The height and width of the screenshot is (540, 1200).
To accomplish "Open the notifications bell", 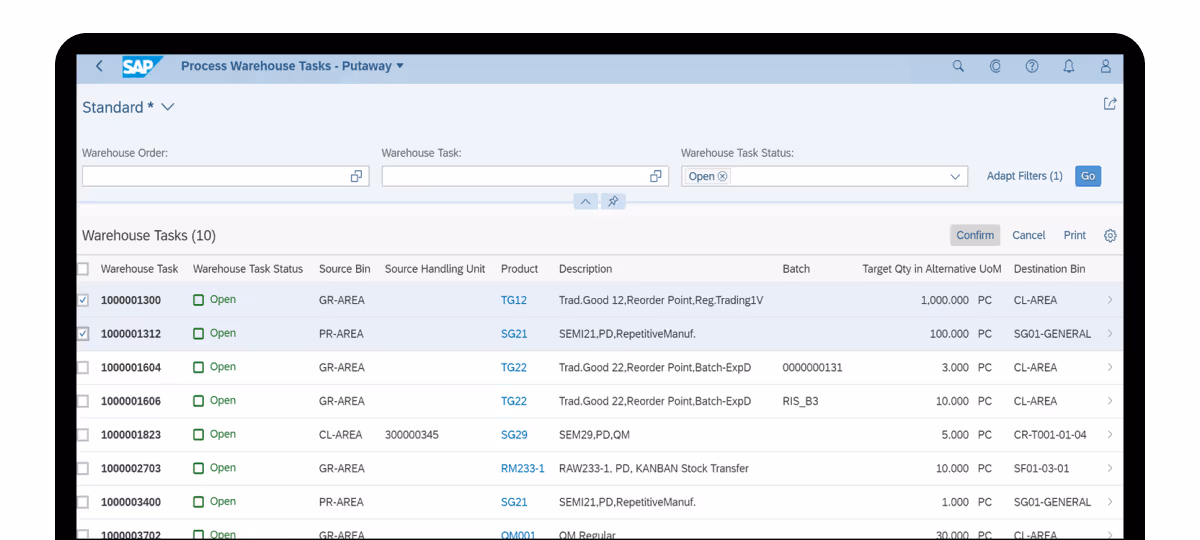I will tap(1069, 66).
